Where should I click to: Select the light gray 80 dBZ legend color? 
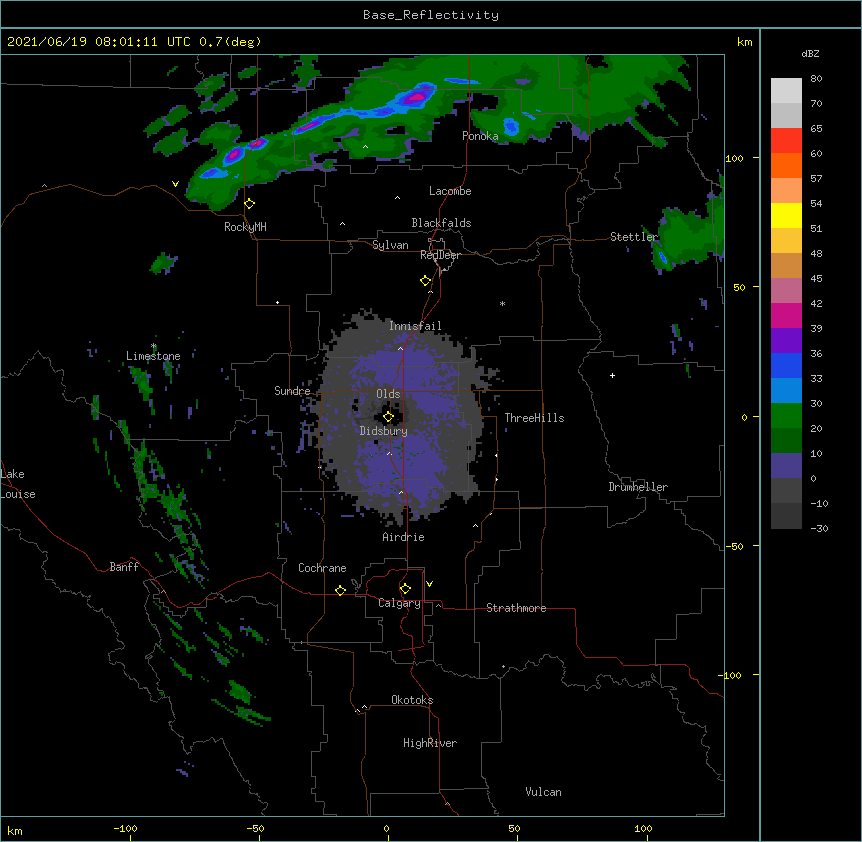coord(786,91)
